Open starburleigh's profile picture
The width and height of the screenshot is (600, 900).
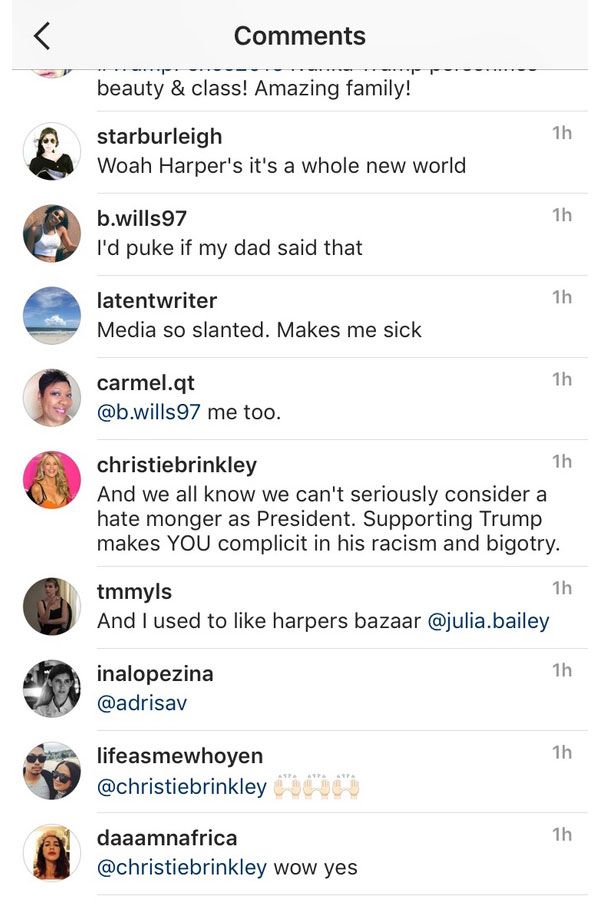(x=52, y=152)
